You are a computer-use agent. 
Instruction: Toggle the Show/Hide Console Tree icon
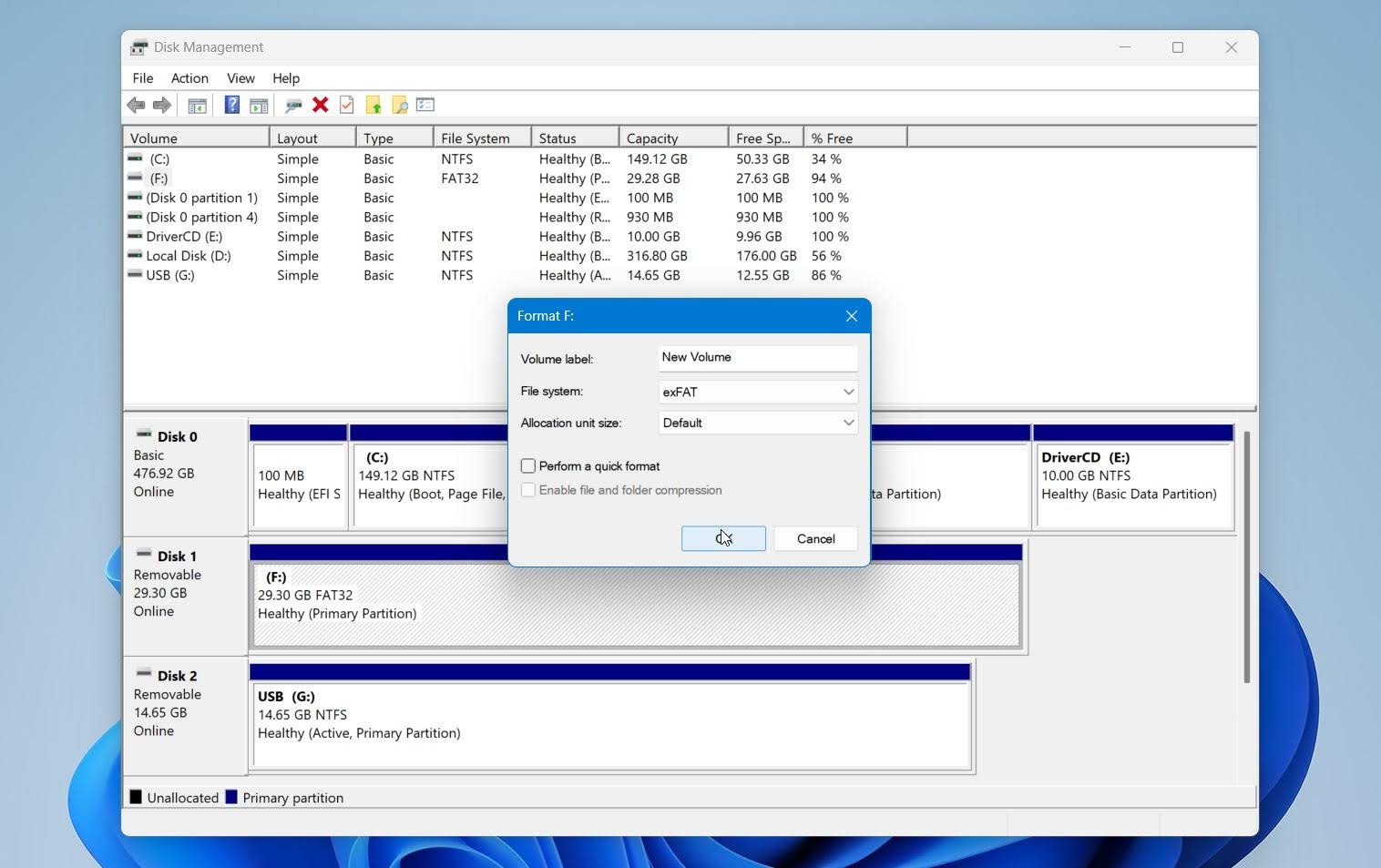tap(197, 106)
